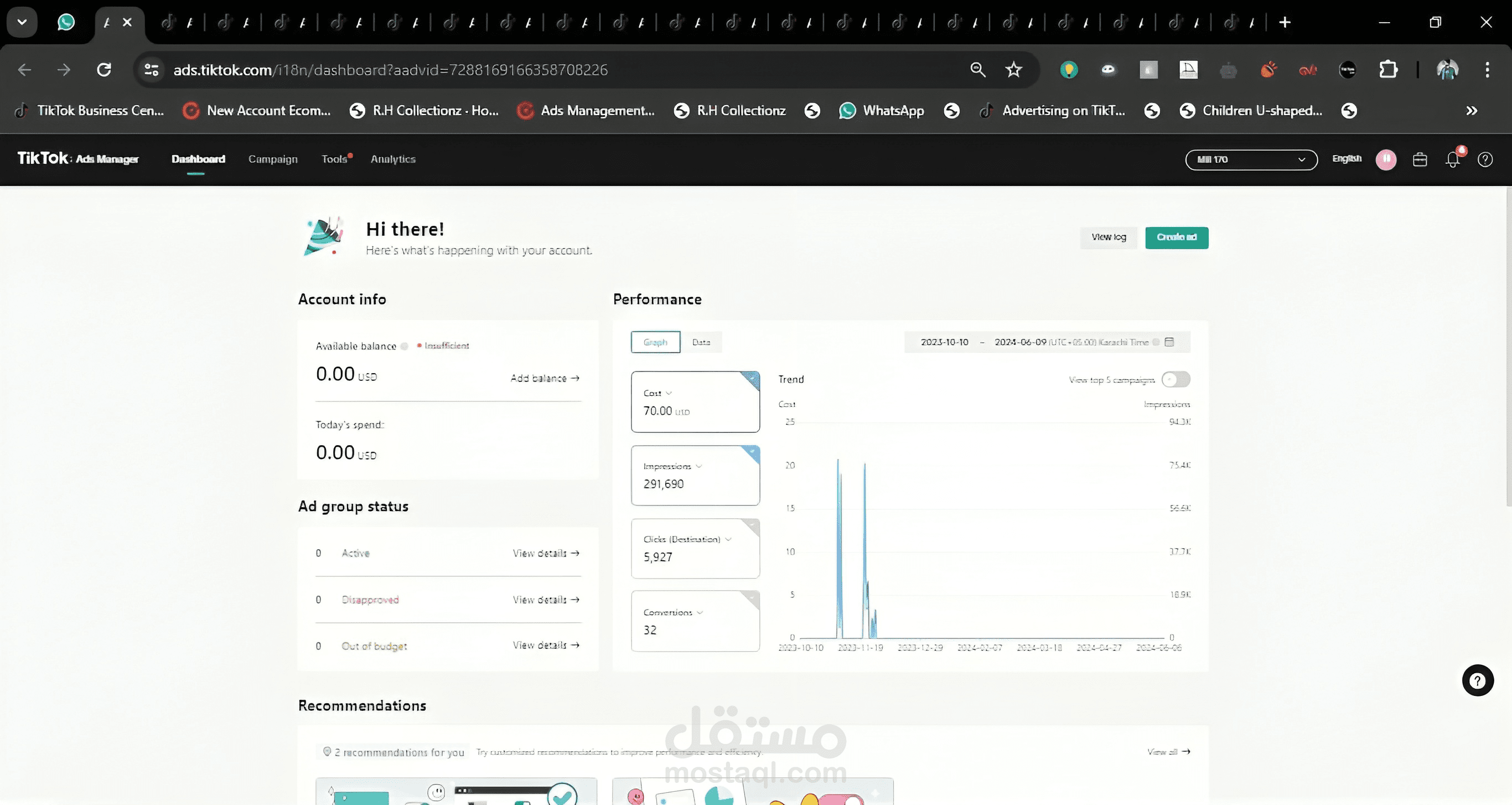Click the pink account avatar icon
Image resolution: width=1512 pixels, height=805 pixels.
(x=1386, y=159)
